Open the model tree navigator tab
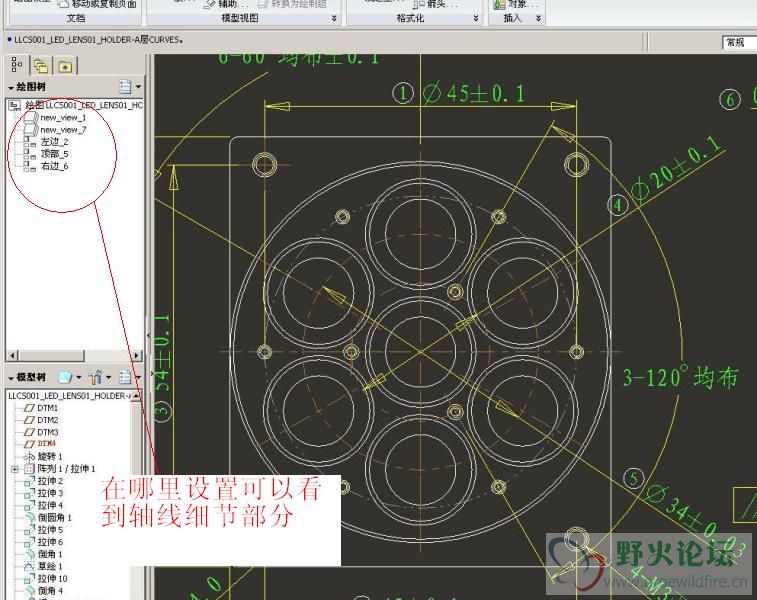Image resolution: width=757 pixels, height=600 pixels. [x=17, y=65]
